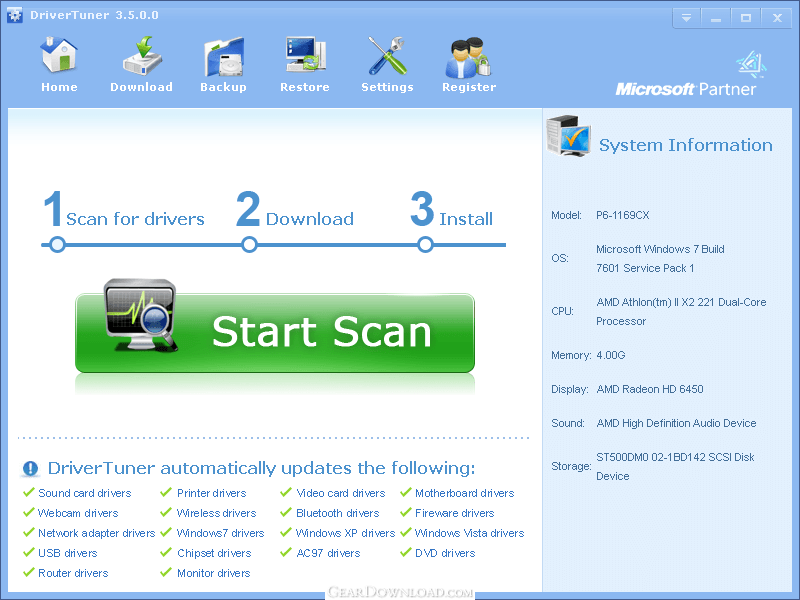Click 'Windows7 drivers' list item
Image resolution: width=800 pixels, height=600 pixels.
tap(220, 533)
